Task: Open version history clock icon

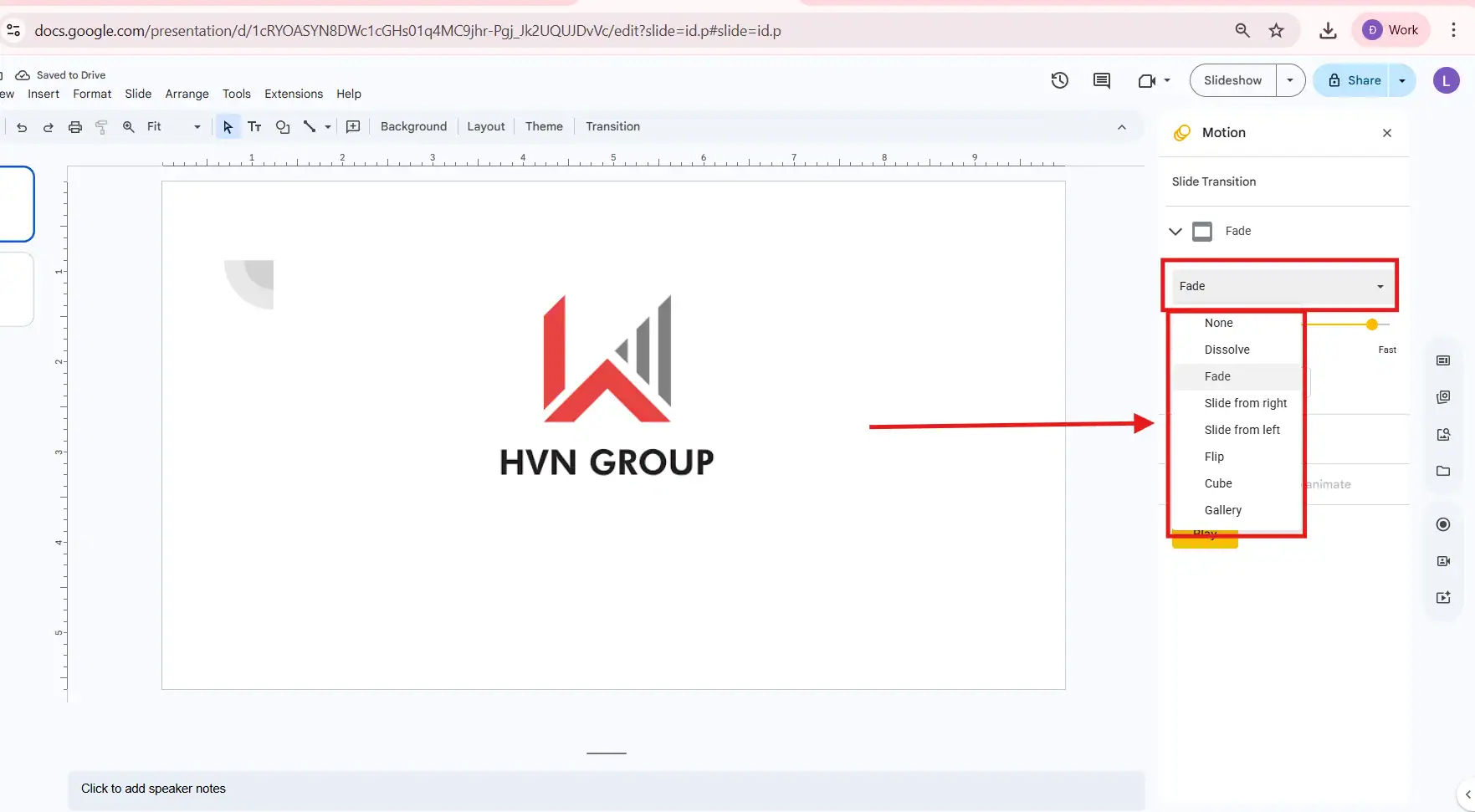Action: coord(1060,80)
